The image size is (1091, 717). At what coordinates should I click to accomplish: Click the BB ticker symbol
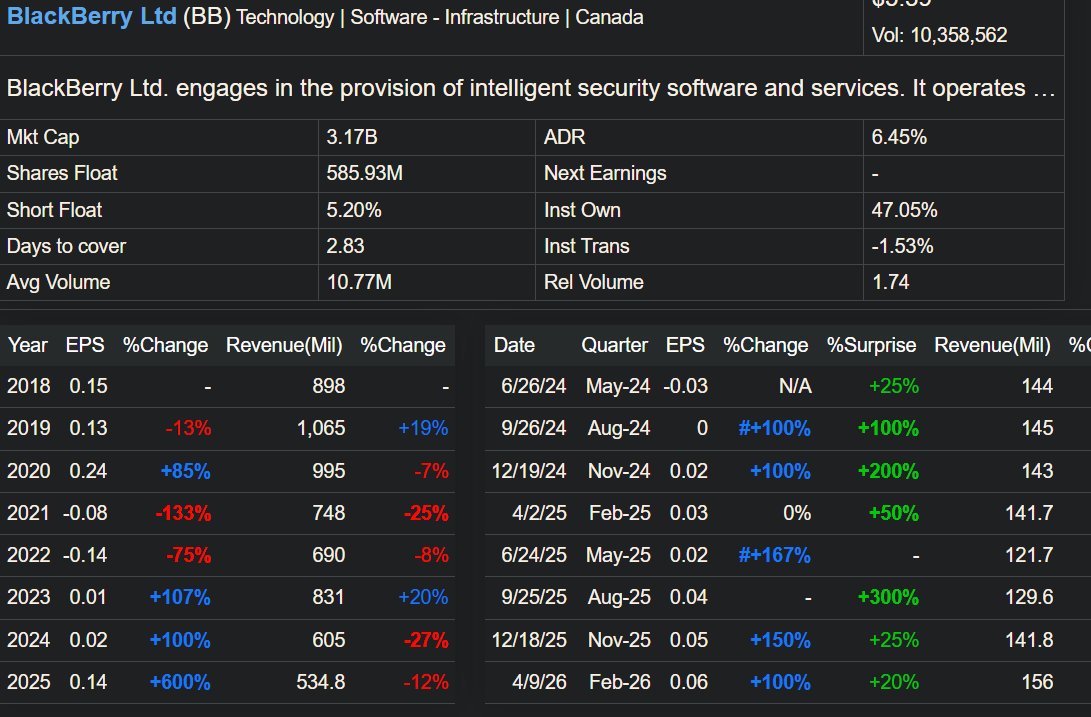[207, 16]
